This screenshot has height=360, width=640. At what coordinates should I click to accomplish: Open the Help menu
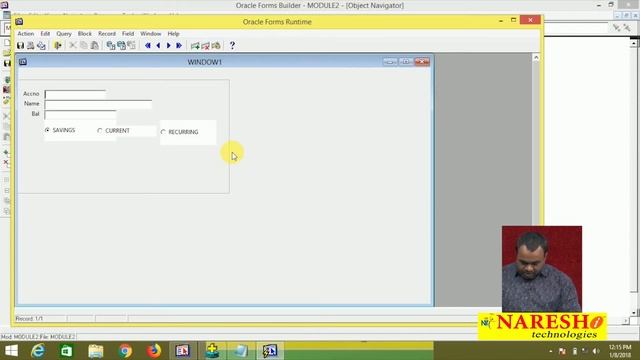tap(173, 33)
